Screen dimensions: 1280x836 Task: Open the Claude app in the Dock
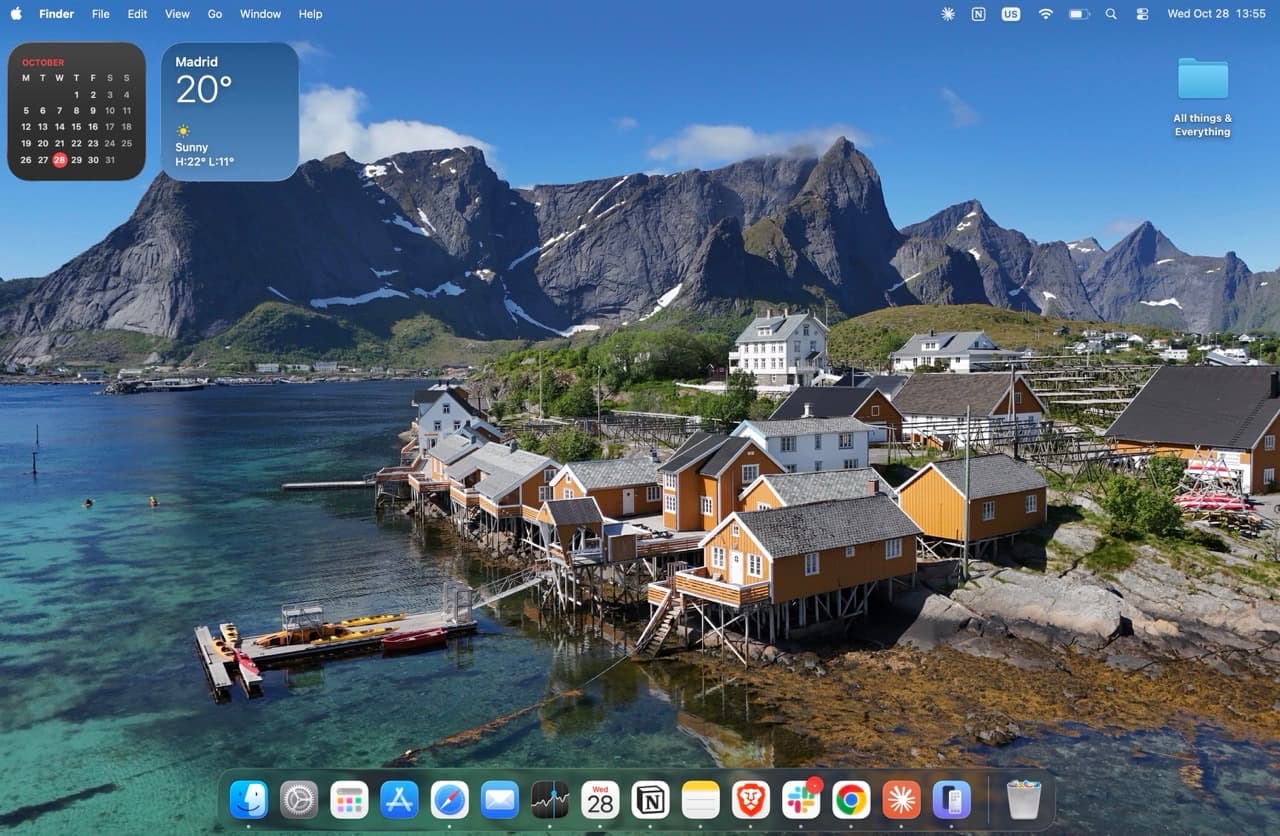click(x=902, y=800)
